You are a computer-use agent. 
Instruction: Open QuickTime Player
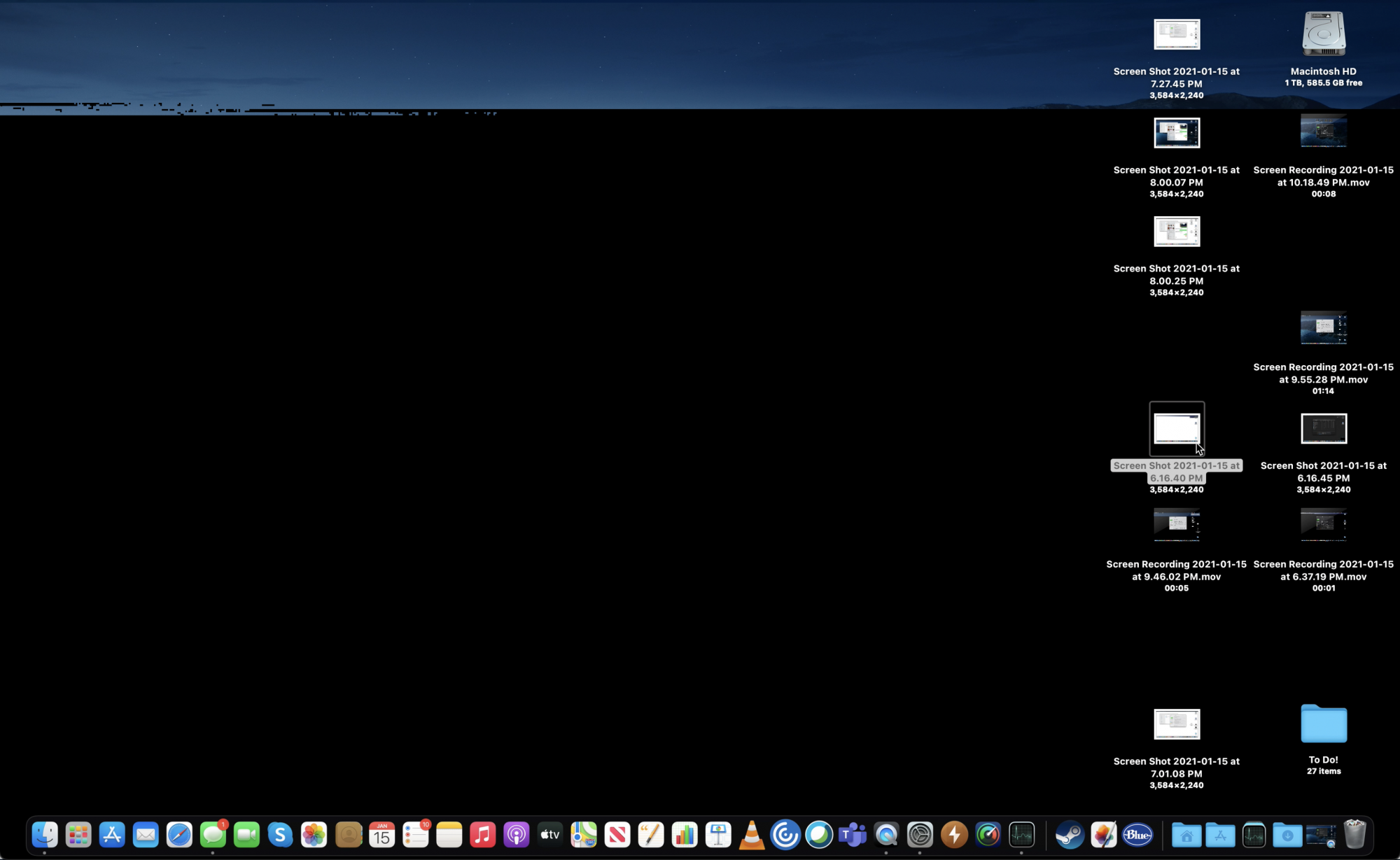pos(885,834)
